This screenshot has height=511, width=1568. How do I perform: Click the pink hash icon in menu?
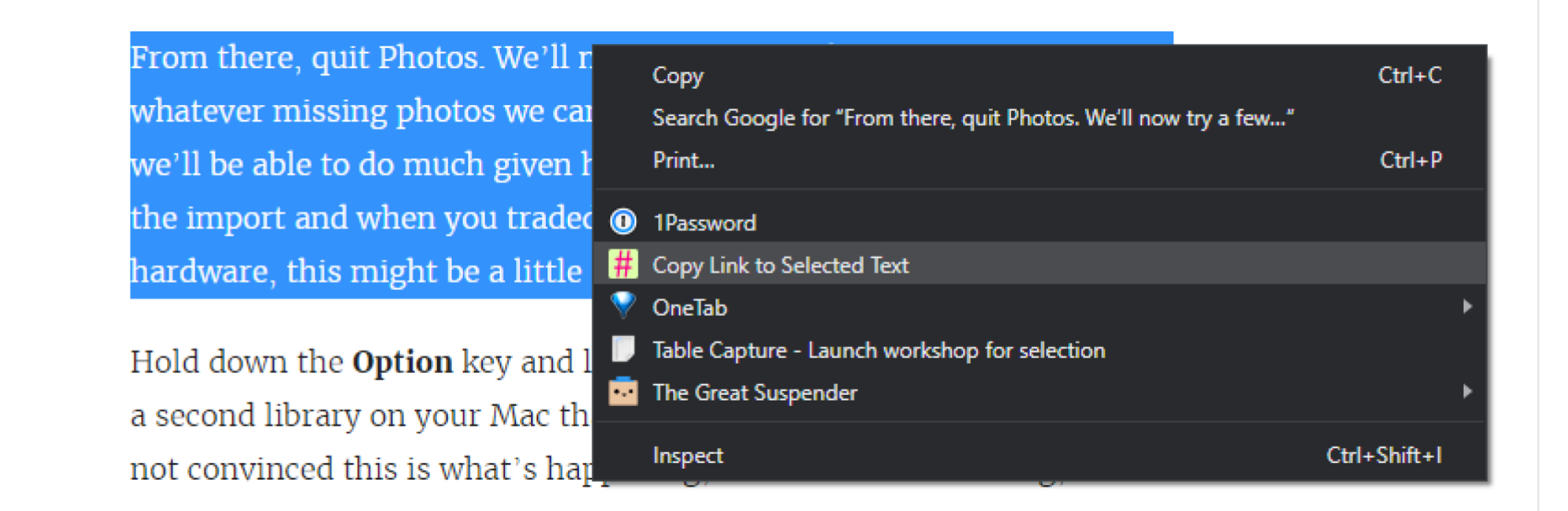click(x=624, y=265)
